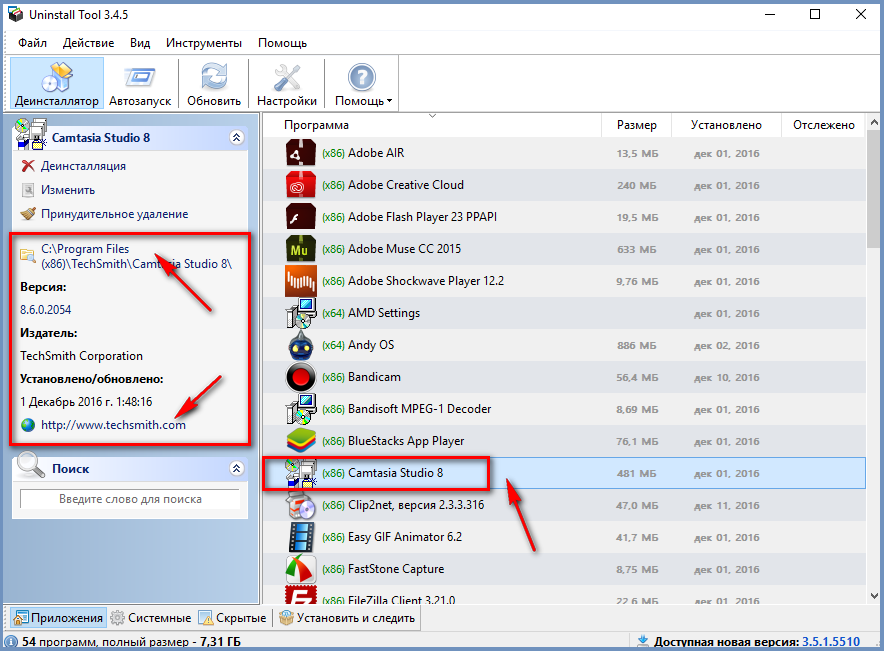884x651 pixels.
Task: Sort by the Установлено column header
Action: [x=726, y=125]
